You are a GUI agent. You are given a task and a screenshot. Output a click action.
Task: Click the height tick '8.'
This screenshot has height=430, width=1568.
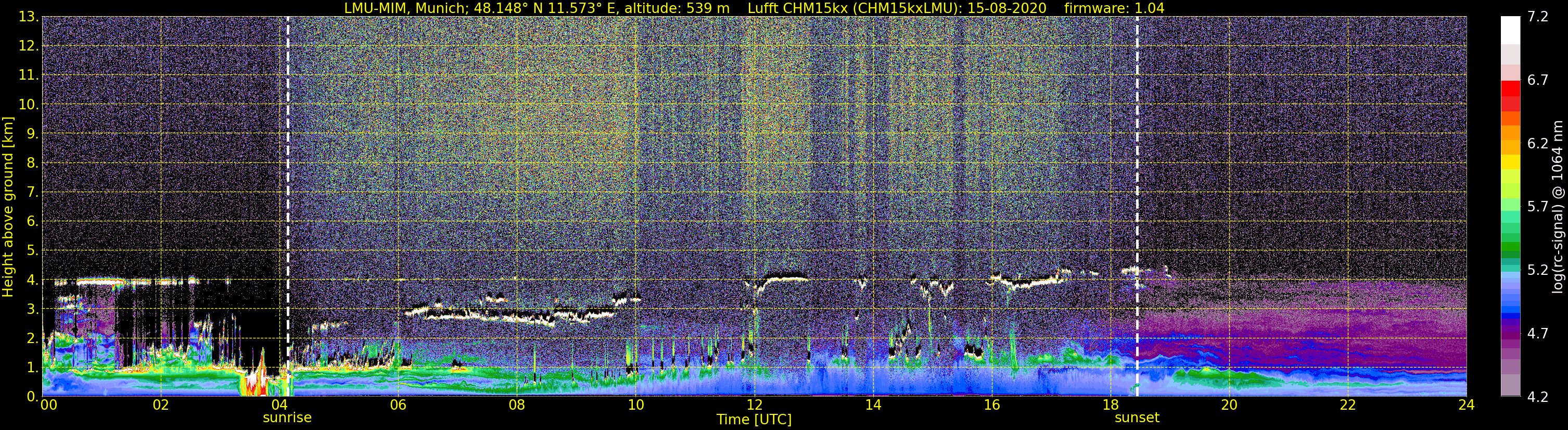click(x=32, y=163)
